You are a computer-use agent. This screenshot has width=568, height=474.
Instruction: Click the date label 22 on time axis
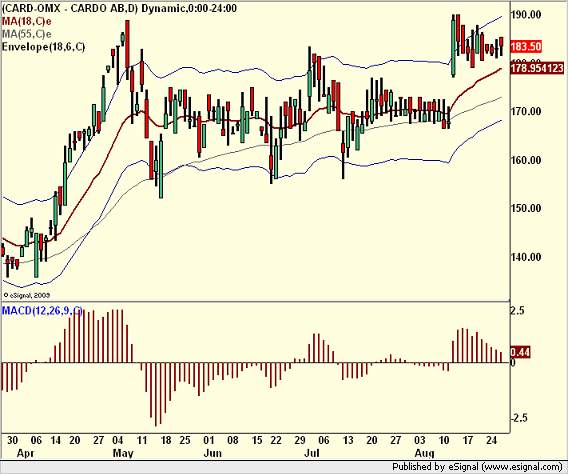[276, 440]
